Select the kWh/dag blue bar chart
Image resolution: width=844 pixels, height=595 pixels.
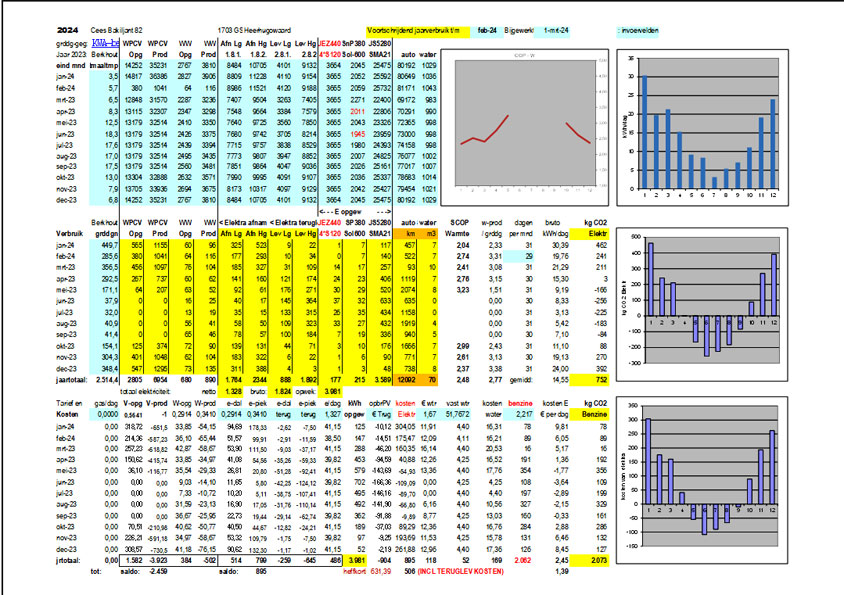pos(702,127)
